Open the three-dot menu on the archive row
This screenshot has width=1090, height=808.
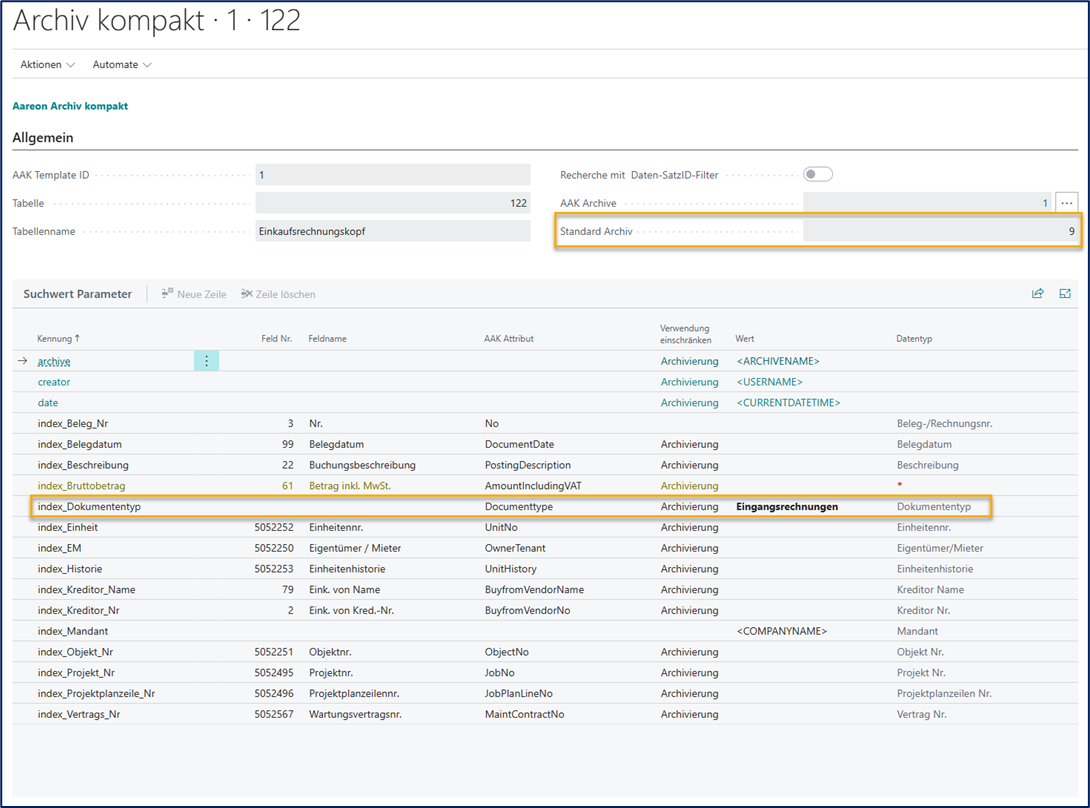(206, 361)
